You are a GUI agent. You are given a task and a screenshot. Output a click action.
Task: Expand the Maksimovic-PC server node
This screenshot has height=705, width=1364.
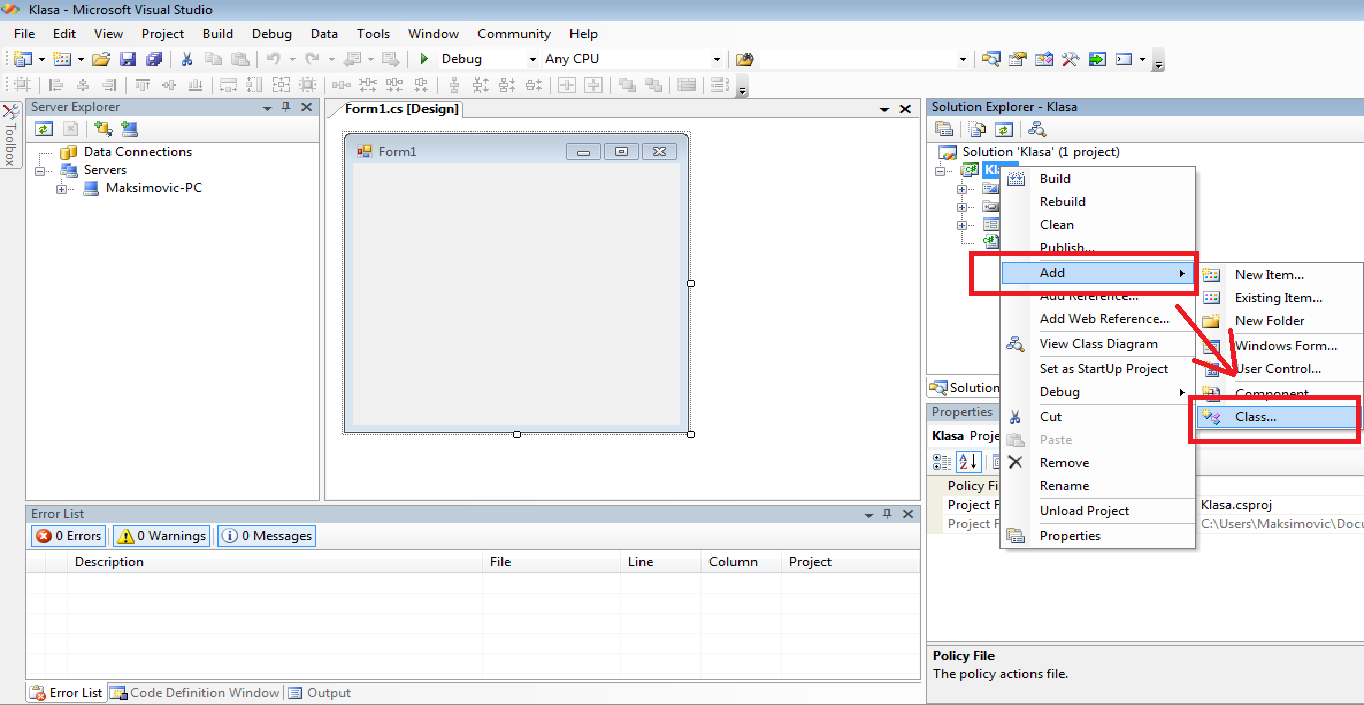coord(61,189)
